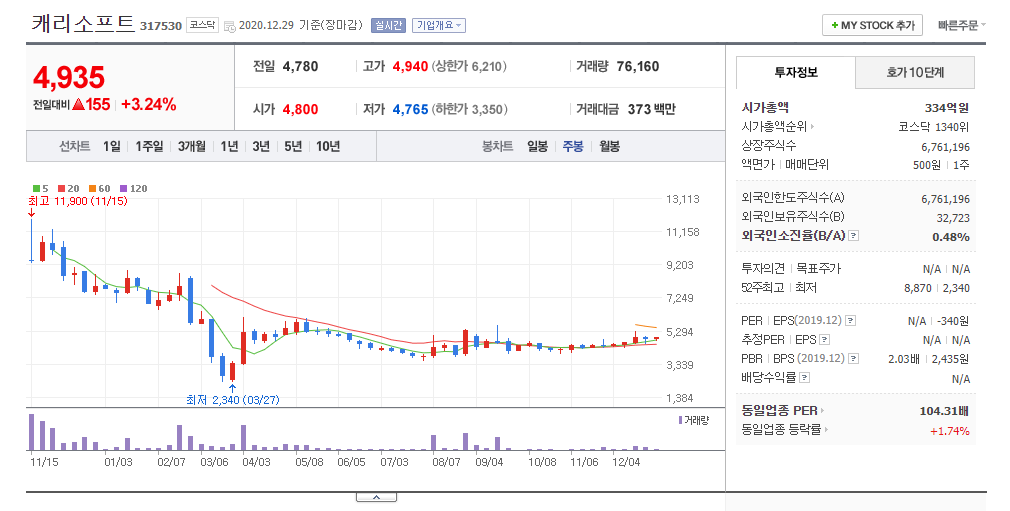Select the 1주일 line chart period
The width and height of the screenshot is (1010, 511).
point(149,146)
